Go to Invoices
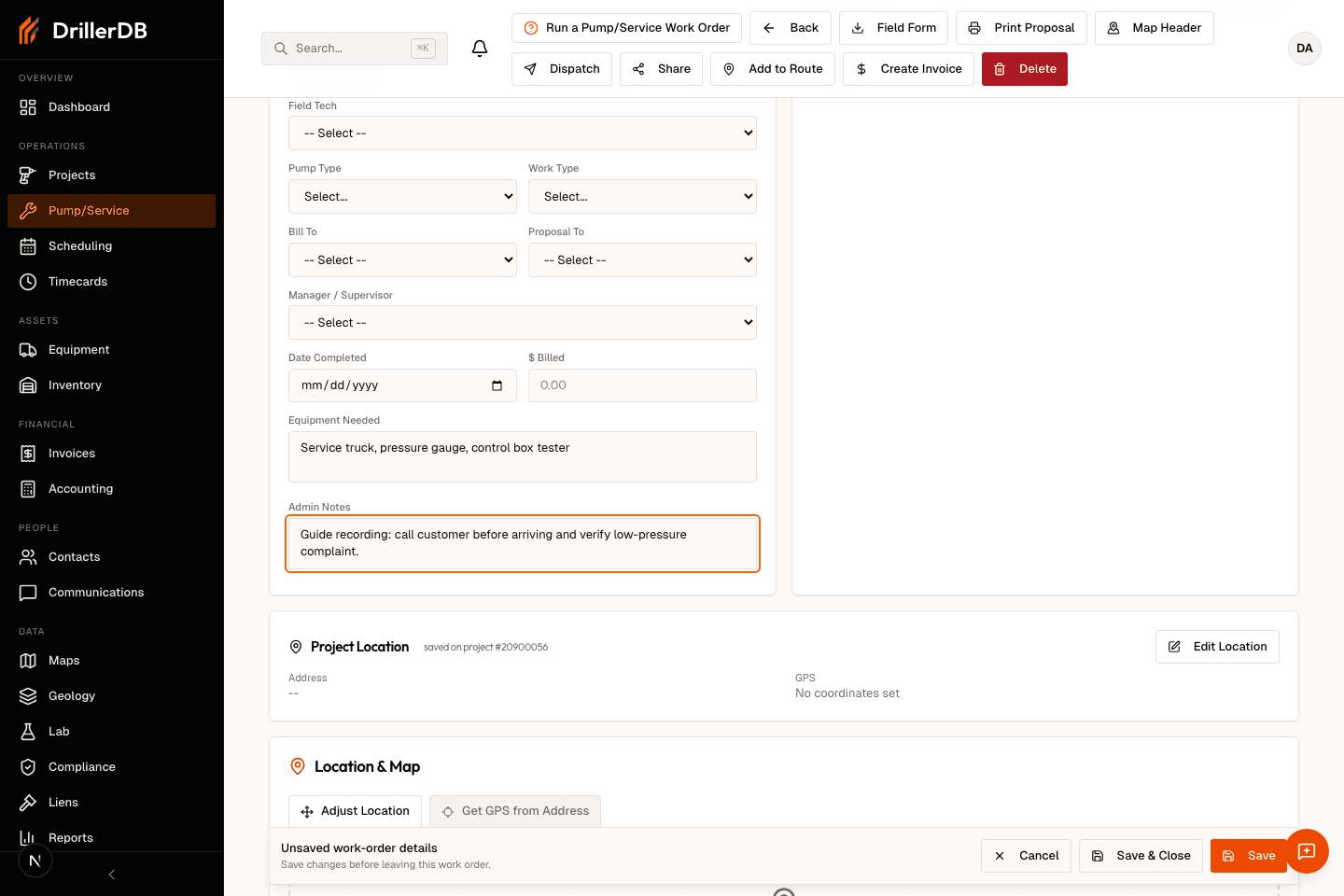 pos(111,454)
